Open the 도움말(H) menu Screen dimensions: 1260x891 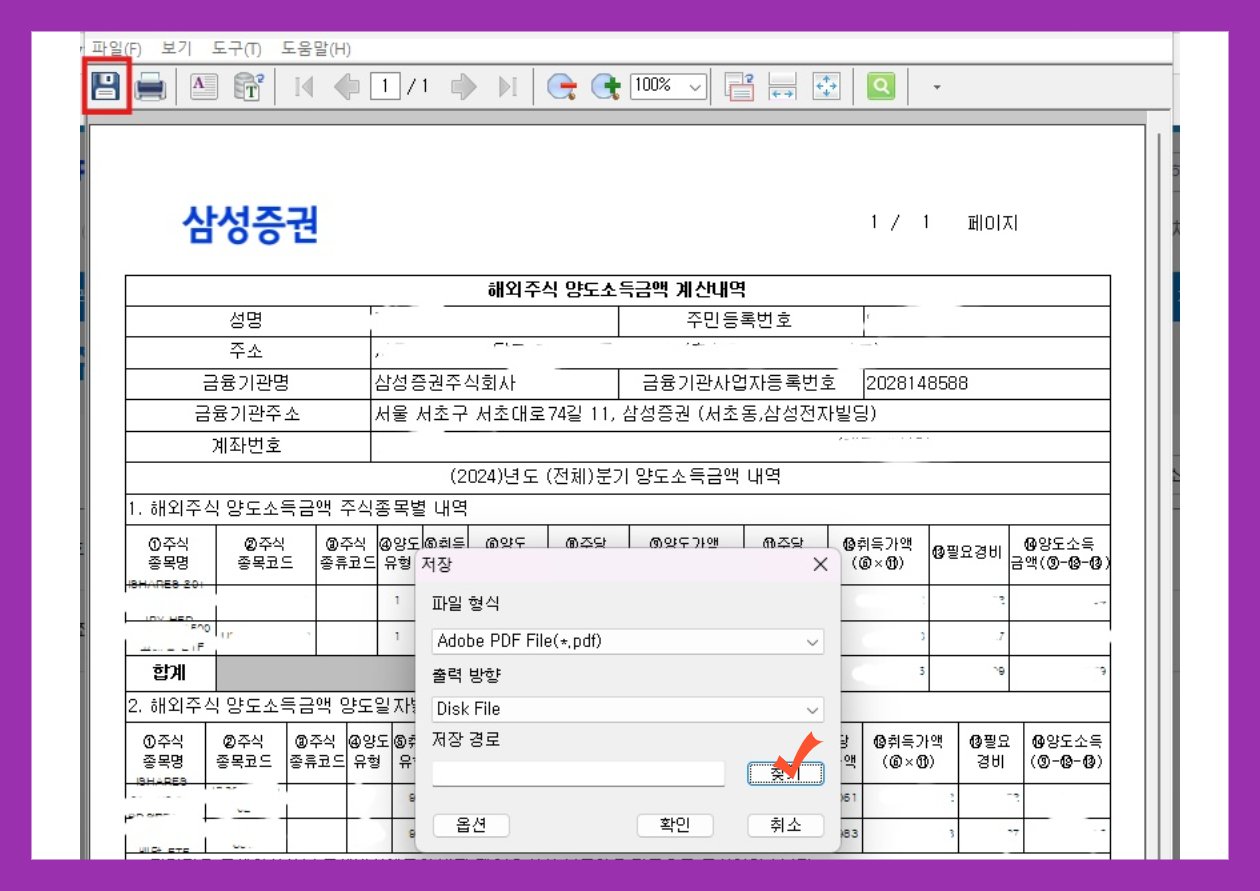(x=316, y=48)
